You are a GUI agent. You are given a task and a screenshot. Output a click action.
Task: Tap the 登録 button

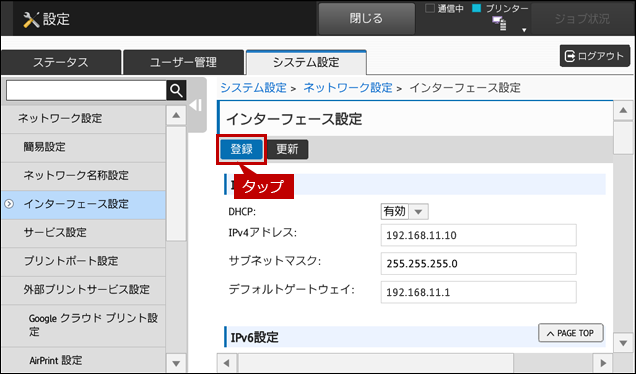pos(241,149)
